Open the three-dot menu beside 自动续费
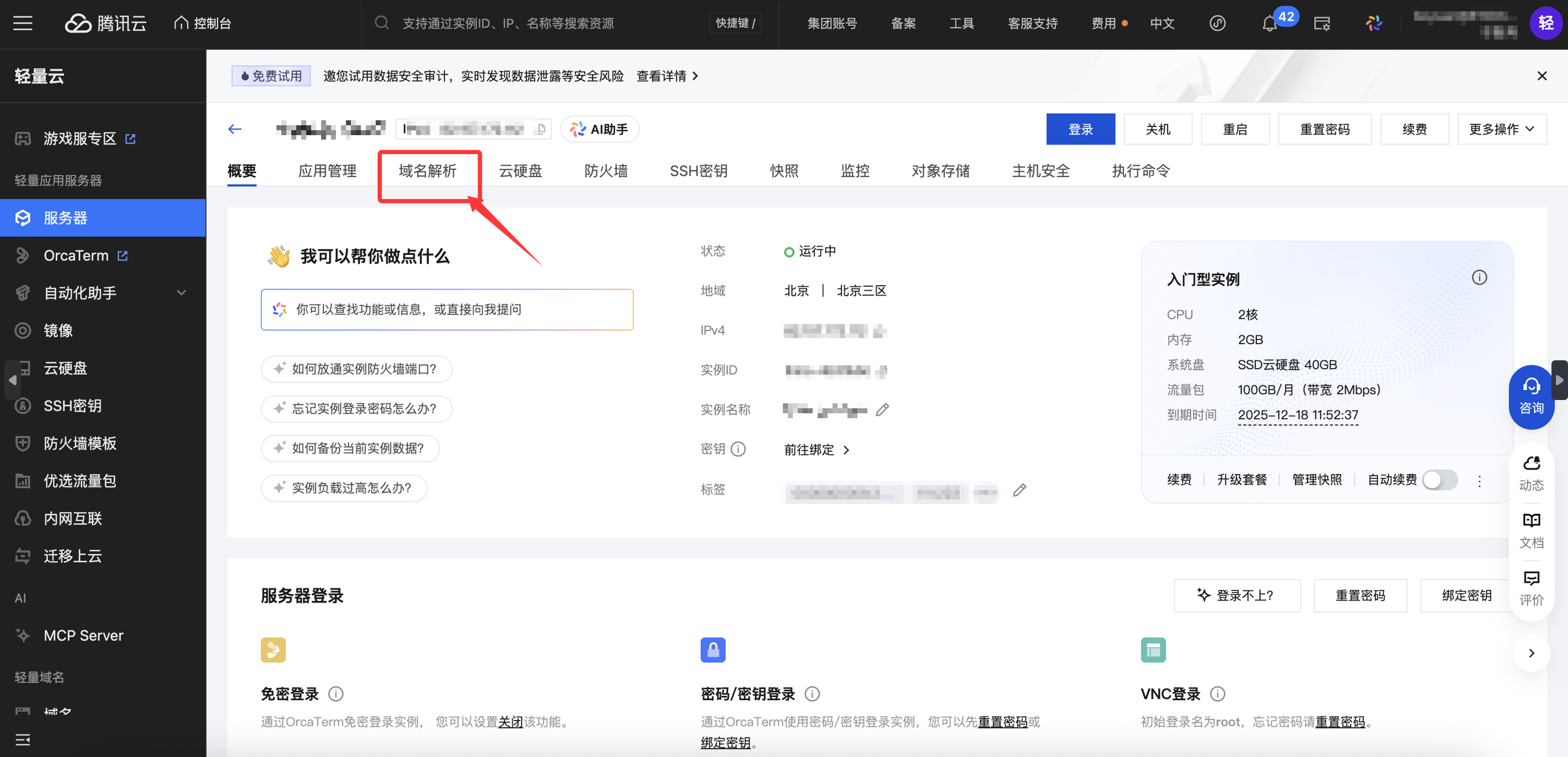Image resolution: width=1568 pixels, height=757 pixels. tap(1479, 481)
